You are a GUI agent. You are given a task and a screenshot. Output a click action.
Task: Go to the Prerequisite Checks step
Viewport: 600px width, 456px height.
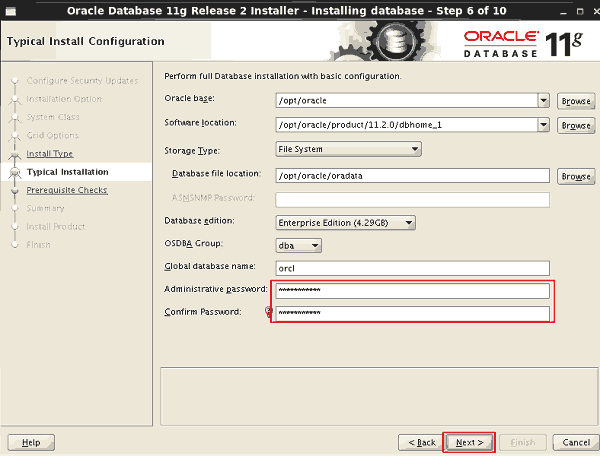(67, 190)
